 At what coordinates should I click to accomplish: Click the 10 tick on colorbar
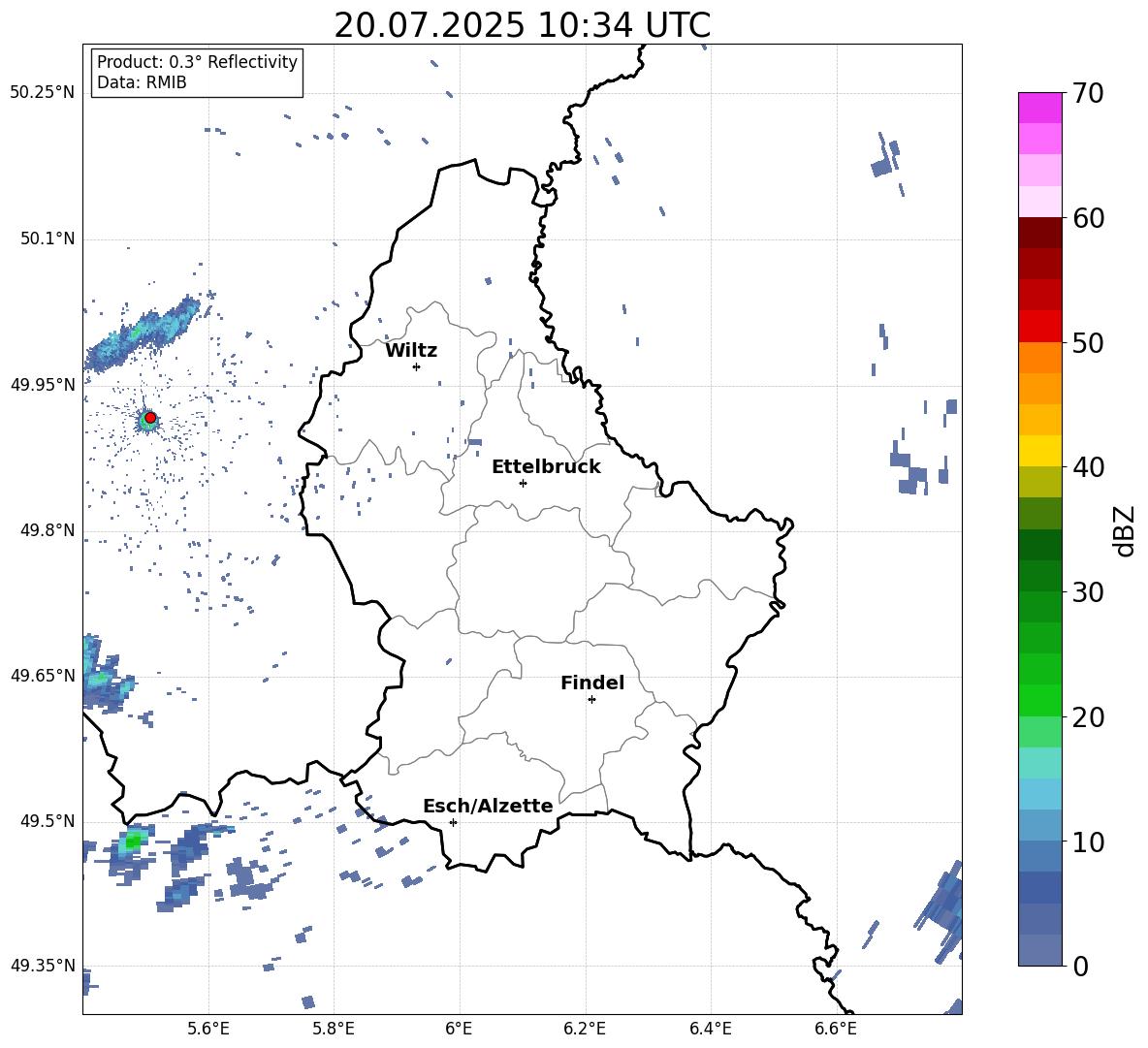click(1088, 842)
